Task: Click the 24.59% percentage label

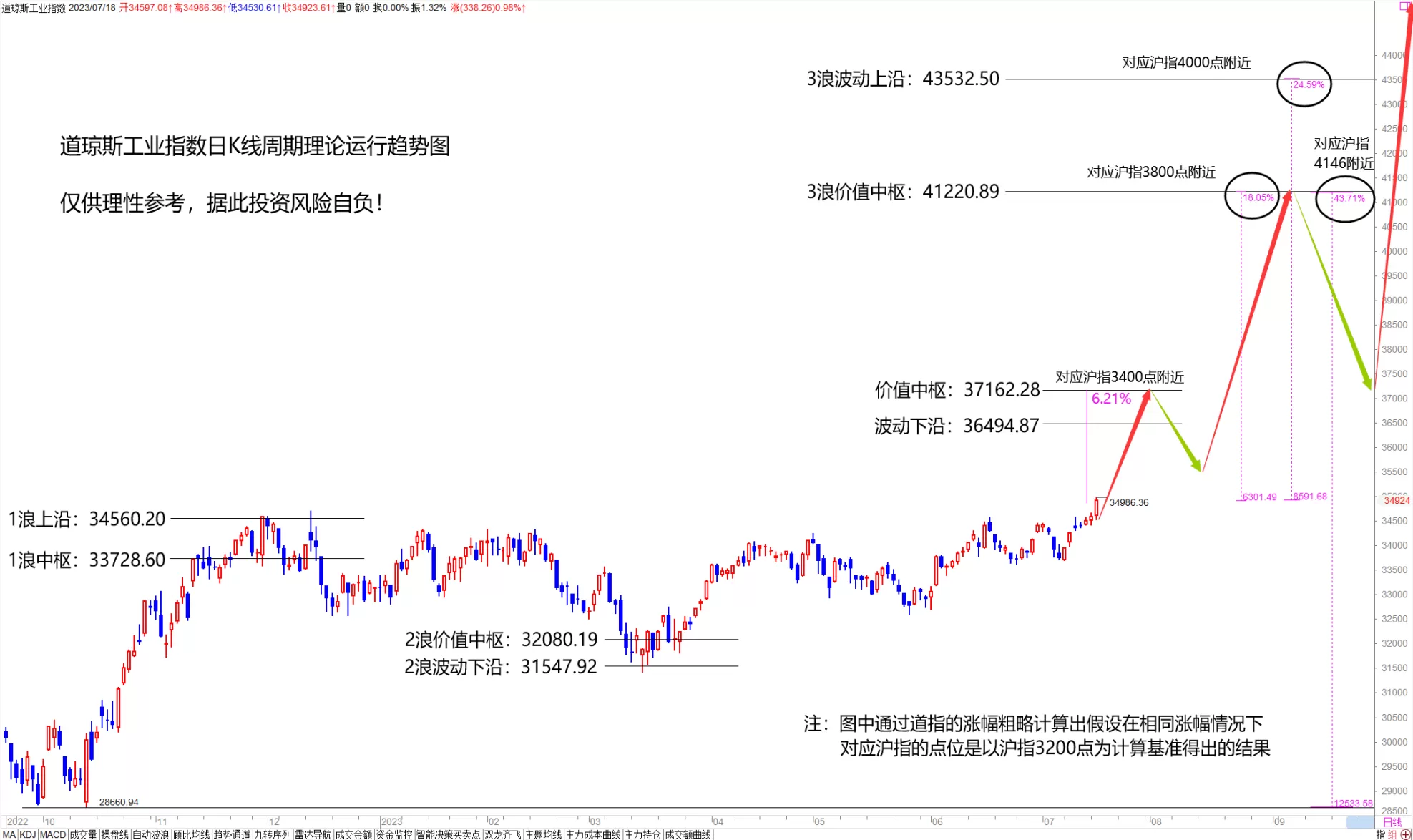Action: pyautogui.click(x=1309, y=84)
